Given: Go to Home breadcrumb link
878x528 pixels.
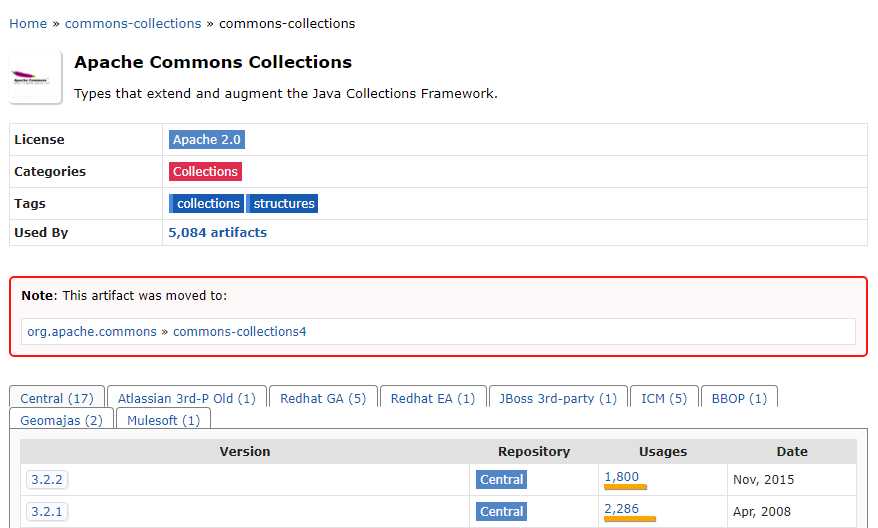Looking at the screenshot, I should (28, 23).
